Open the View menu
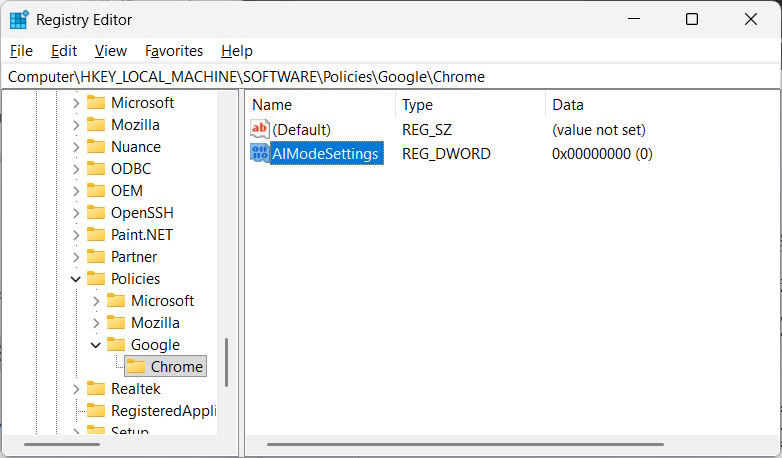 pyautogui.click(x=111, y=51)
